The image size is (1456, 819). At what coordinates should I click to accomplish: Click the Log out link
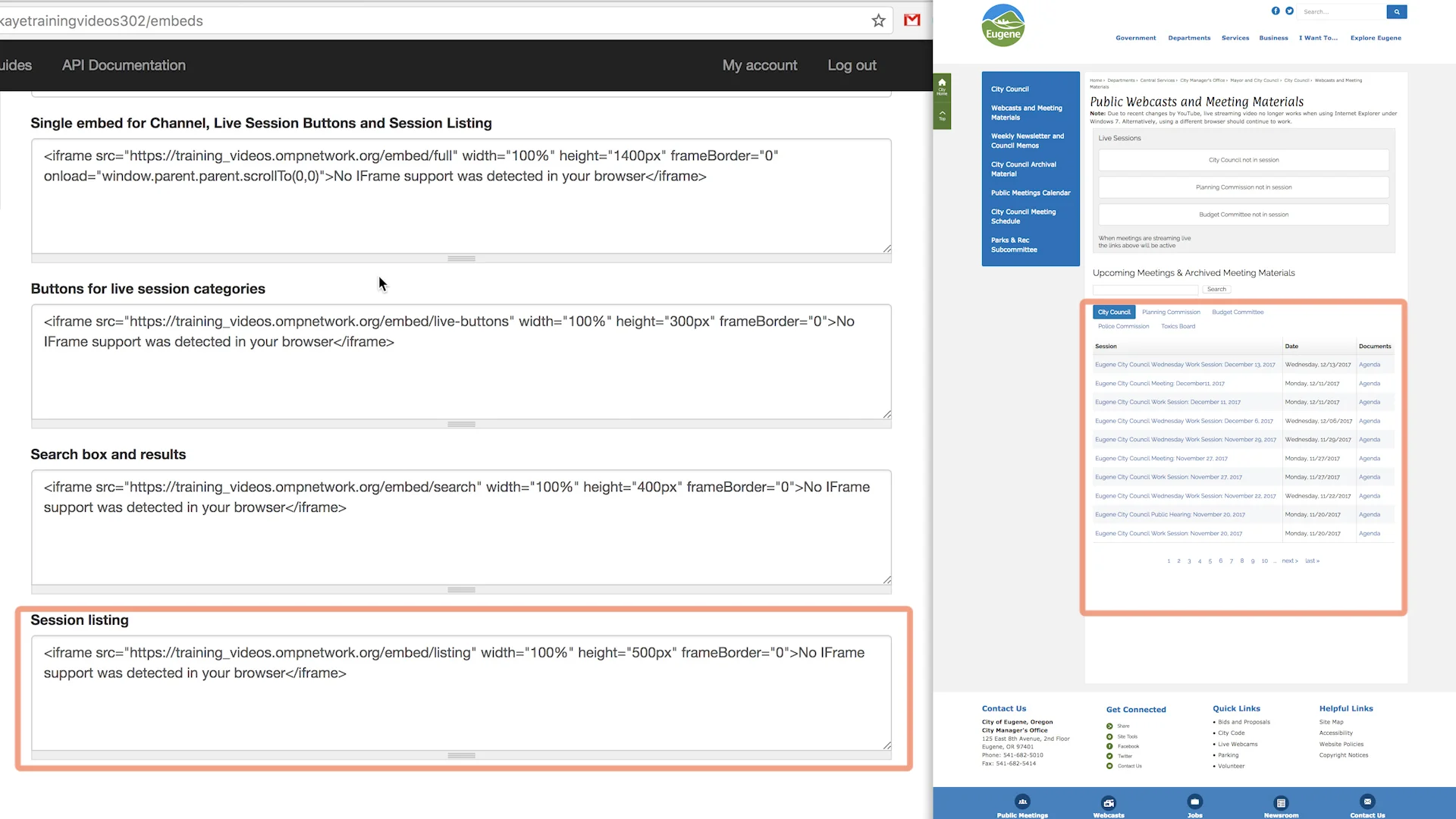[851, 65]
